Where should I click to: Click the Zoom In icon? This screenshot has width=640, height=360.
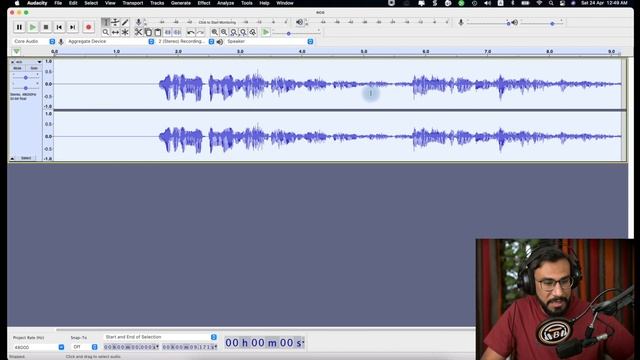[215, 32]
